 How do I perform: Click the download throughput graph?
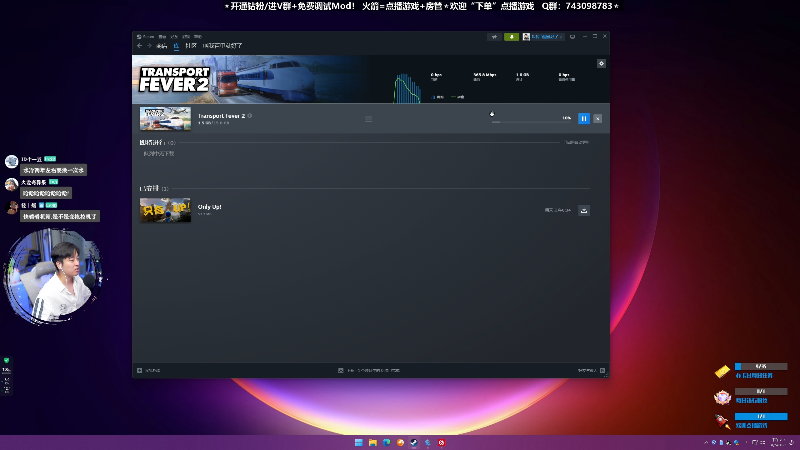(408, 88)
